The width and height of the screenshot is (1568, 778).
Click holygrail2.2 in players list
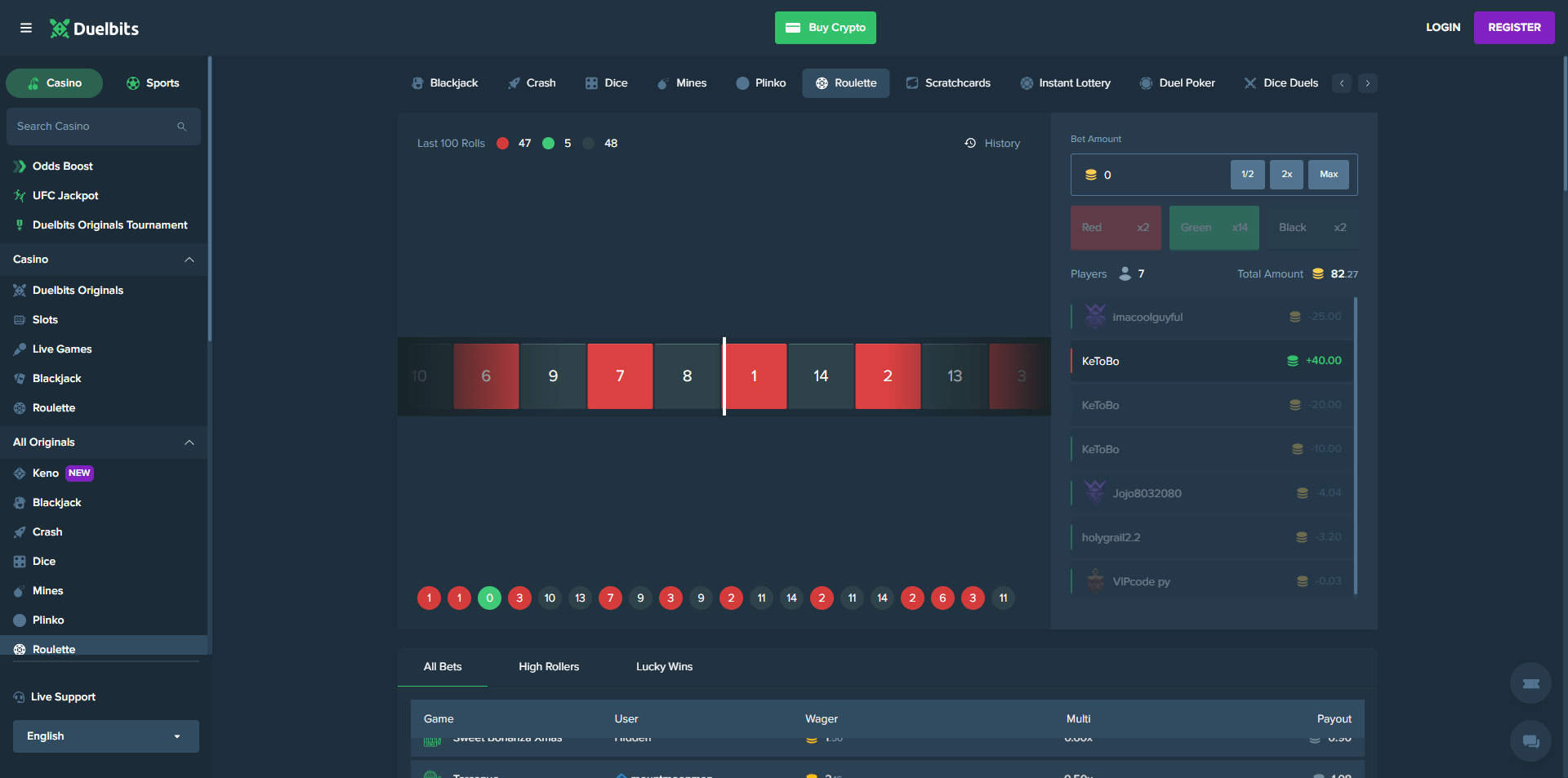click(x=1212, y=537)
